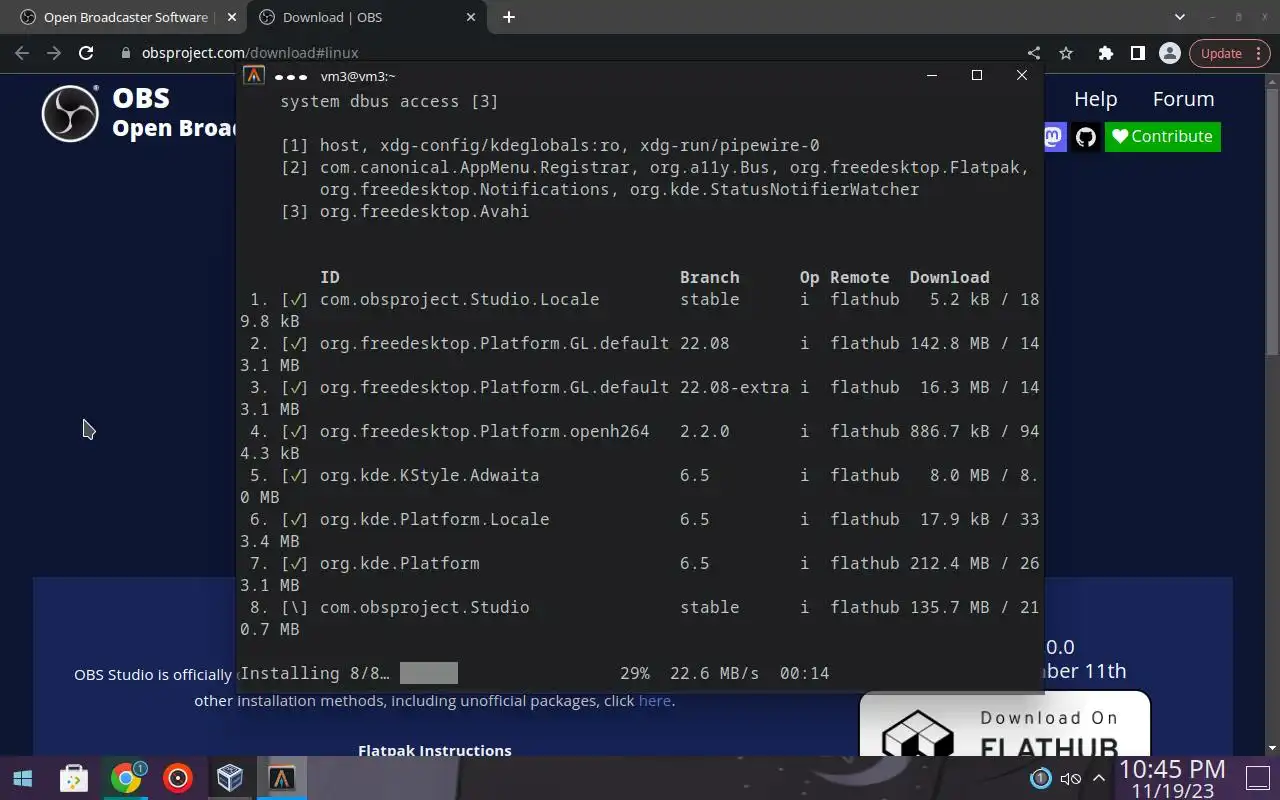Open the Chrome profile avatar
This screenshot has height=800, width=1280.
(x=1169, y=53)
